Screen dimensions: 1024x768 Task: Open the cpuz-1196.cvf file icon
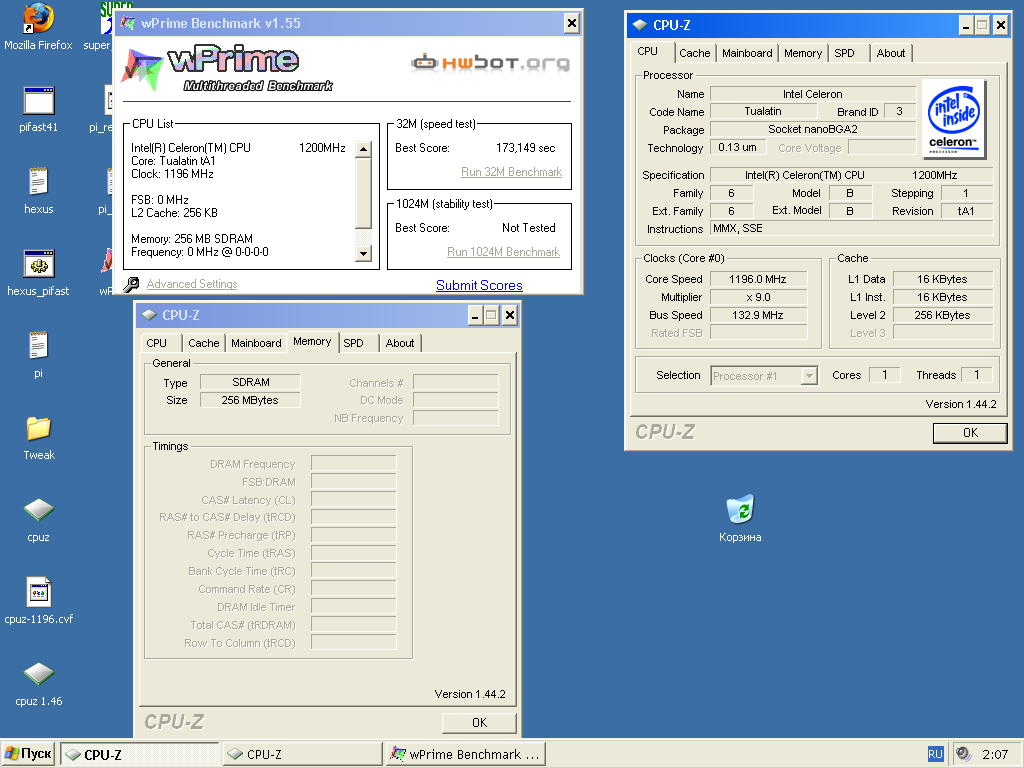[38, 601]
